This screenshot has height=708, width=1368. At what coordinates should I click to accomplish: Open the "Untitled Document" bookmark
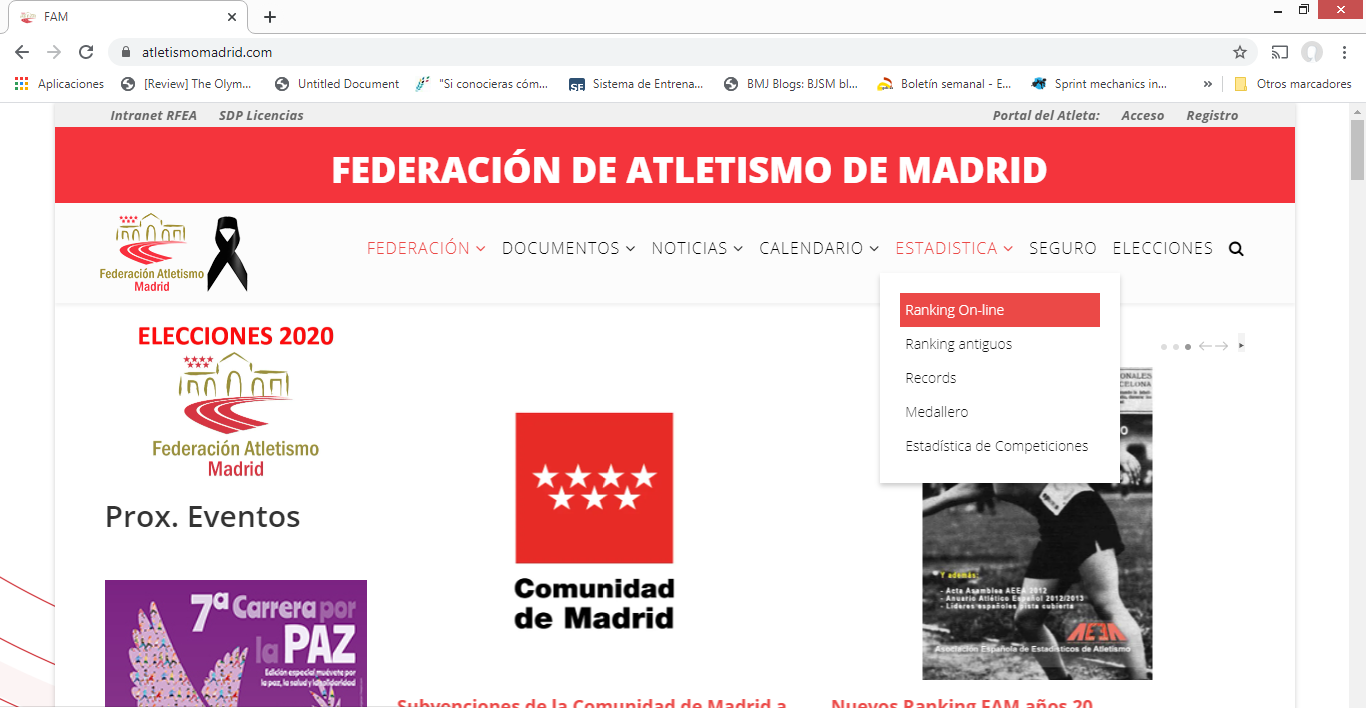[x=338, y=84]
